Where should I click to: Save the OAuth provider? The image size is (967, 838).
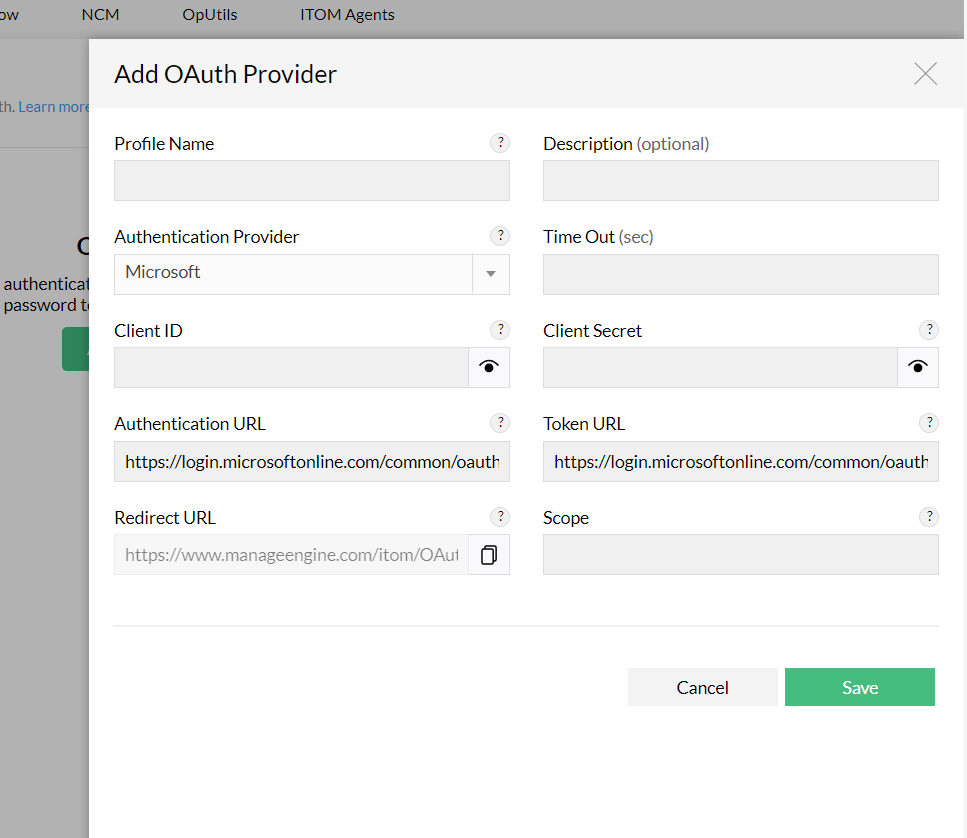coord(859,687)
